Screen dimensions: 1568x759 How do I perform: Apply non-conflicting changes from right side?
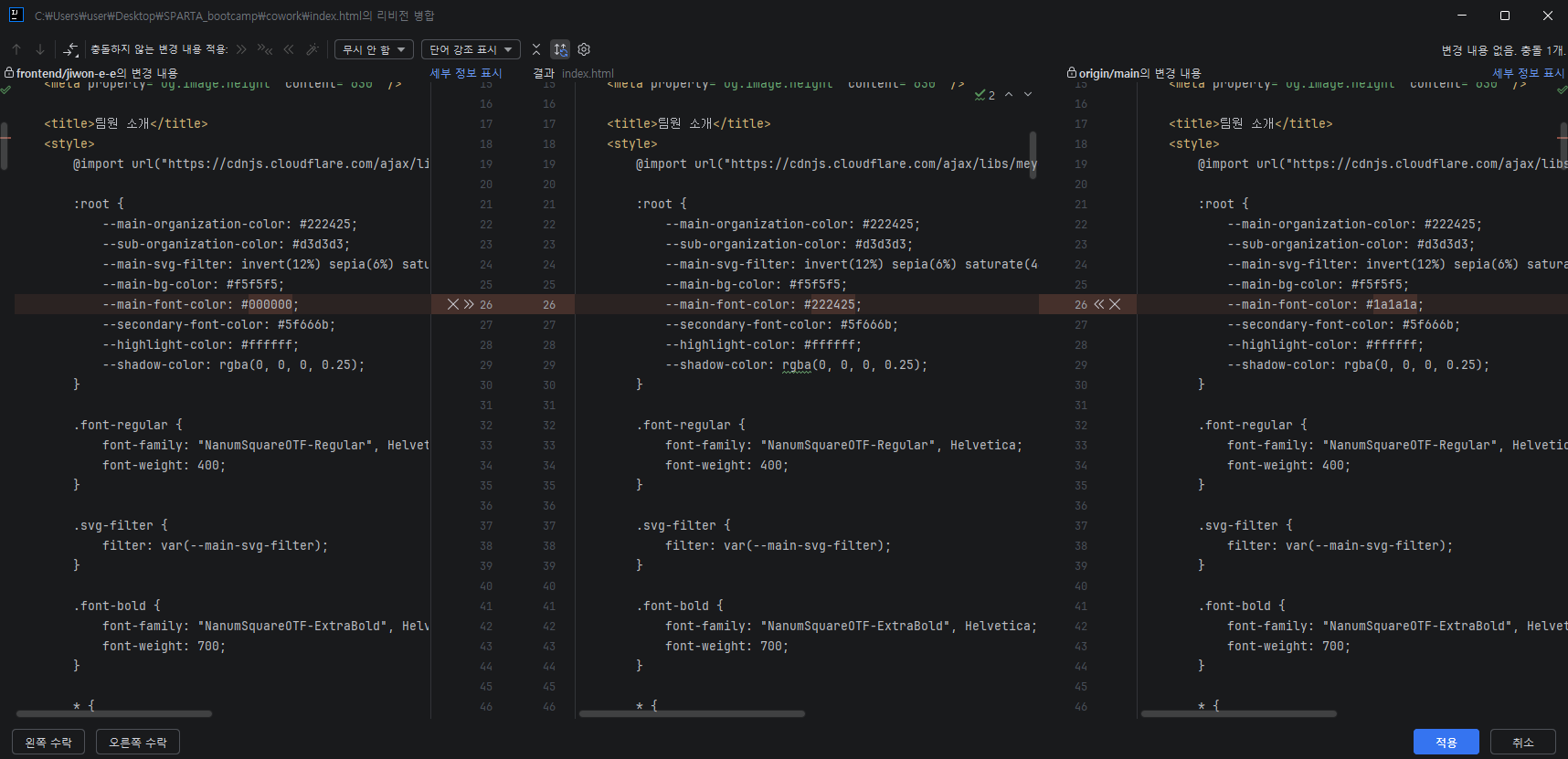click(x=289, y=49)
